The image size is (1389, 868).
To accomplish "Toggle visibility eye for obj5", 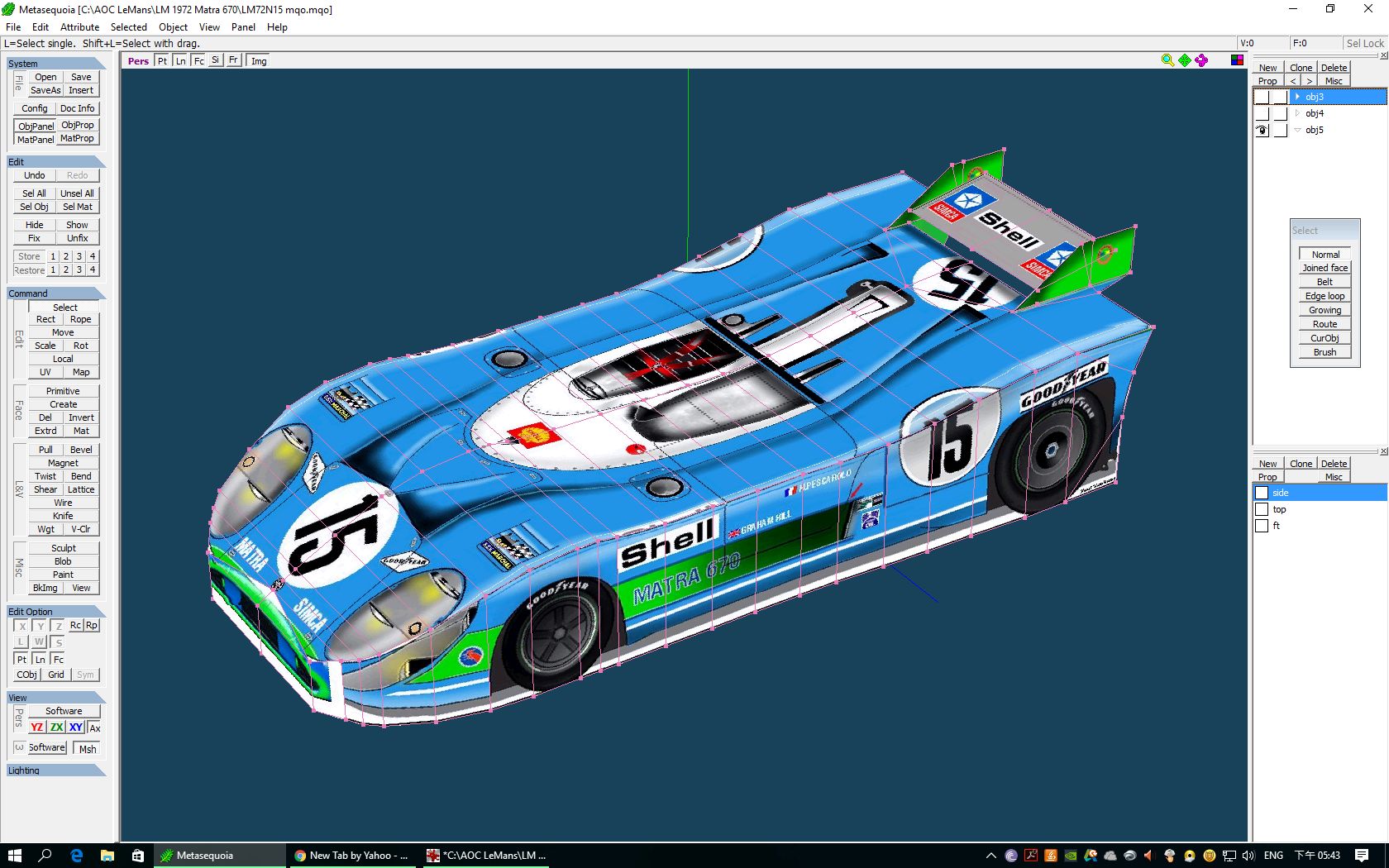I will pyautogui.click(x=1262, y=130).
